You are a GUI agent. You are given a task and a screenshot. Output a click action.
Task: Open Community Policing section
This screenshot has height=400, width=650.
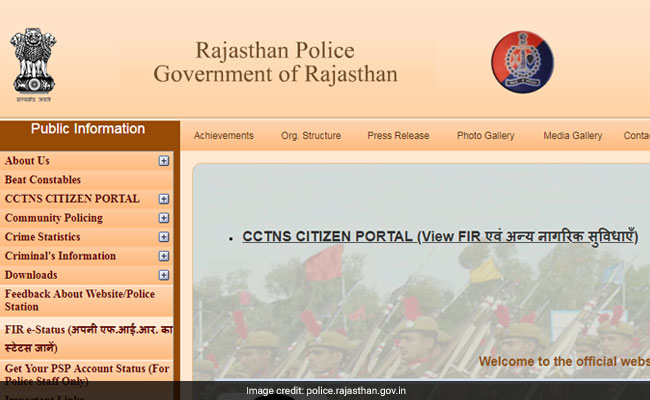[x=54, y=218]
